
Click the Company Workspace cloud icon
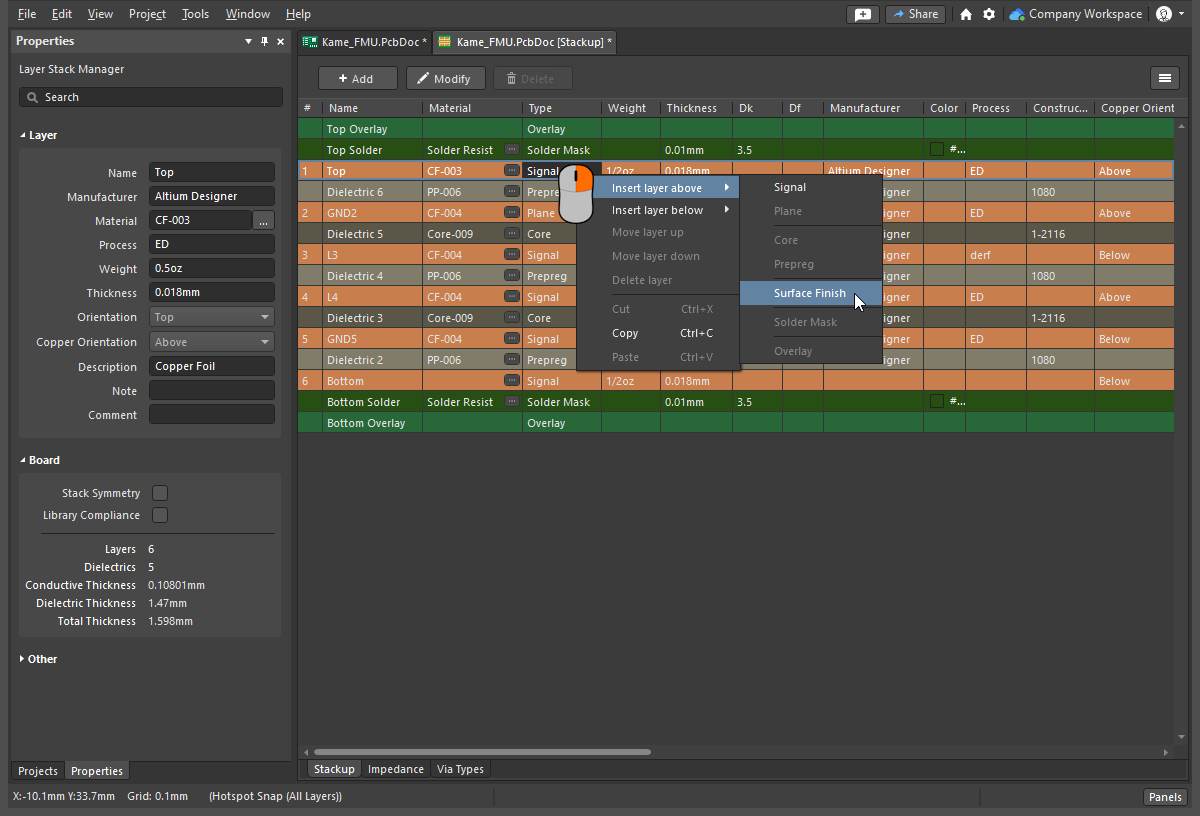click(1018, 14)
